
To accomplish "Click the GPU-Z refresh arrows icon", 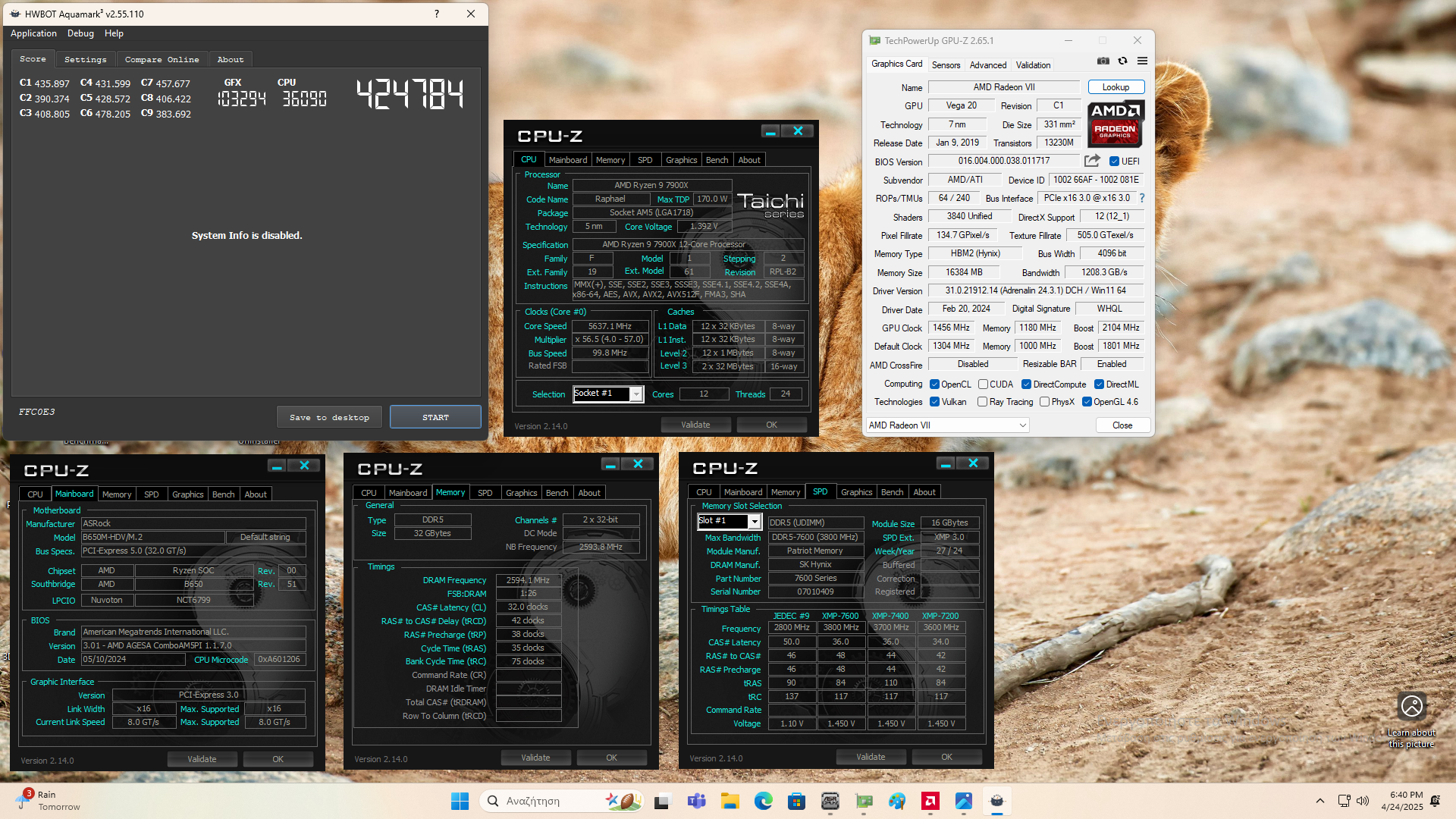I will click(1123, 61).
